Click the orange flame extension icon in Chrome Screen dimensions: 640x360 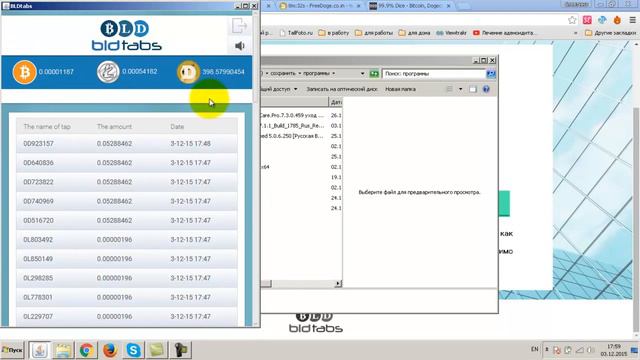click(x=617, y=20)
